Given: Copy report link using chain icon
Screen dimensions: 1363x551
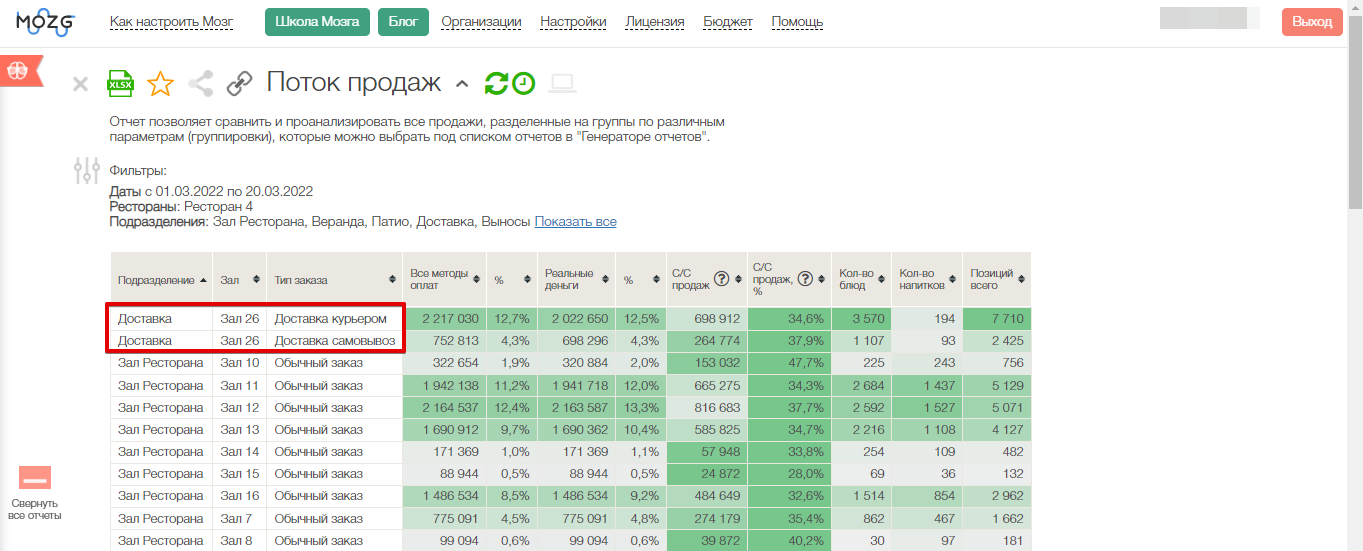Looking at the screenshot, I should click(x=239, y=84).
